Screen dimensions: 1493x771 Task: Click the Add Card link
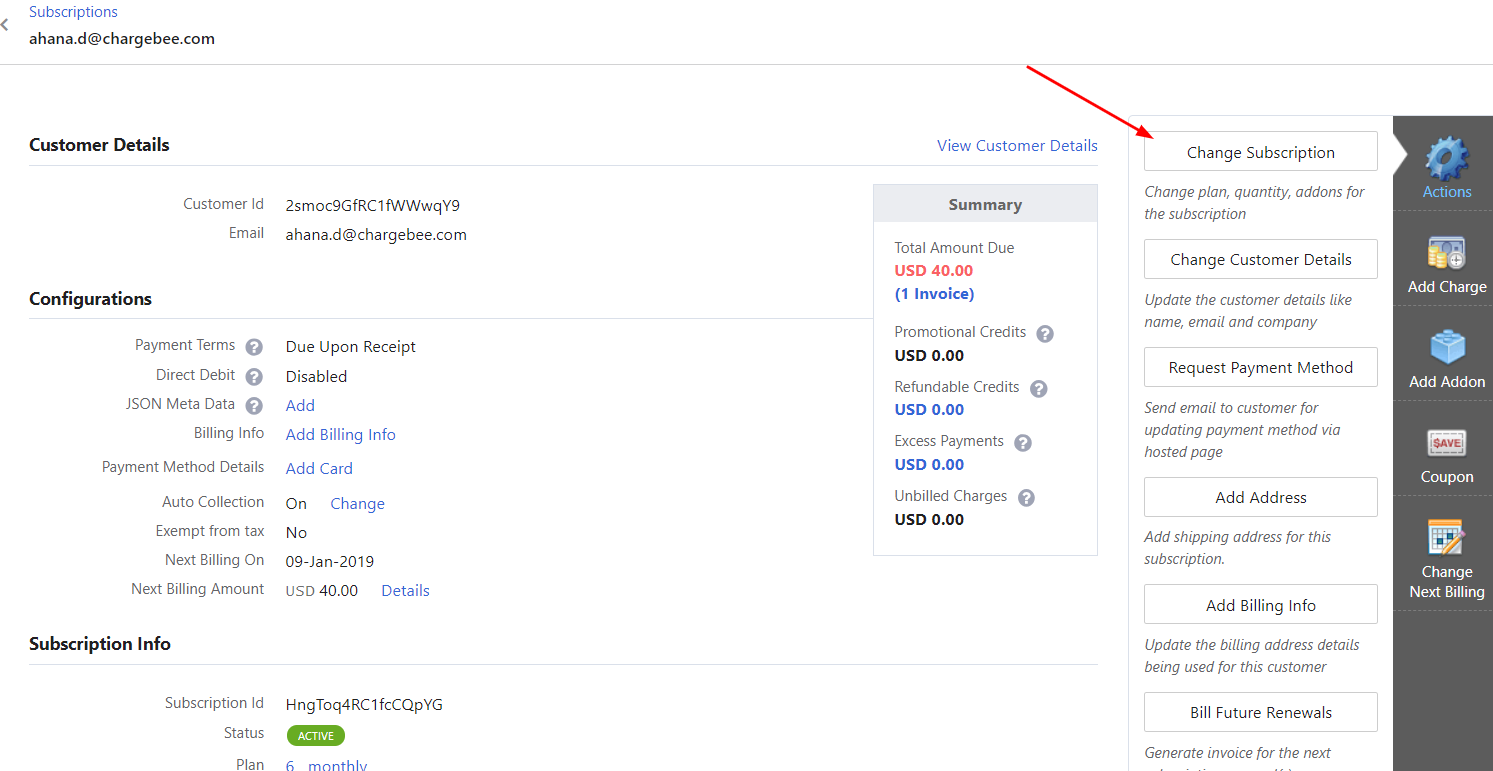(x=319, y=469)
